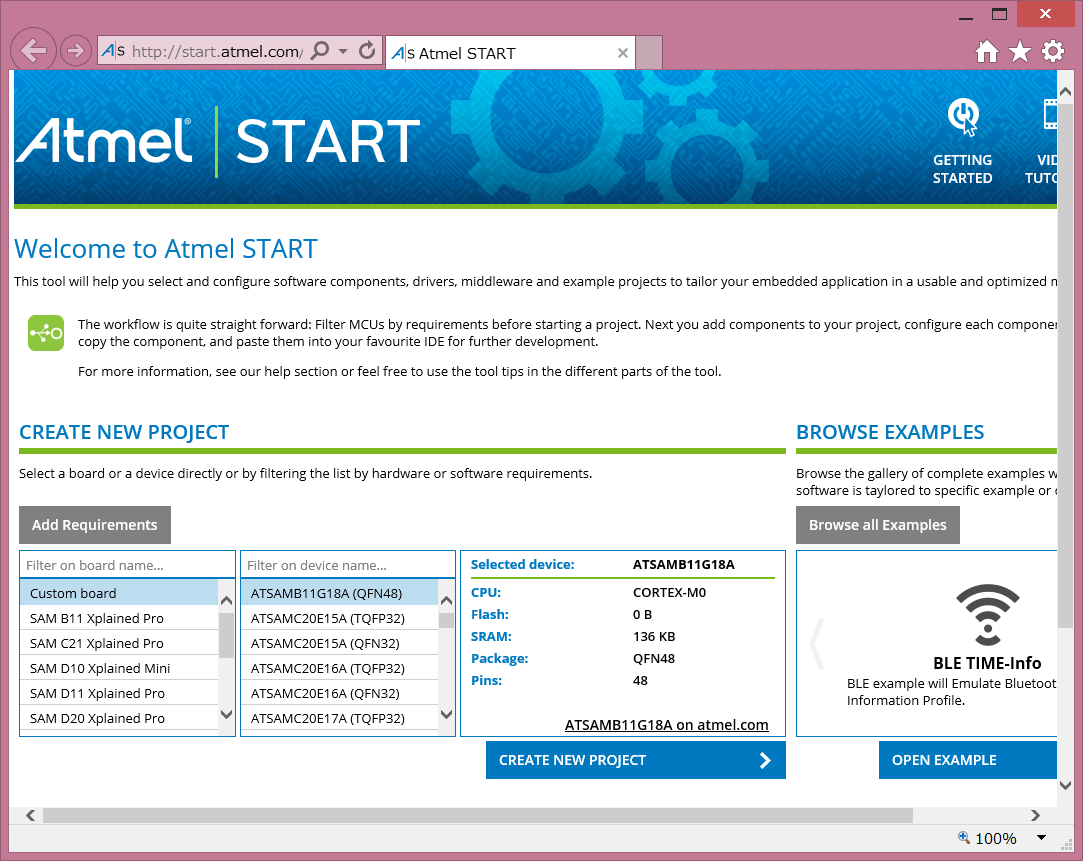This screenshot has width=1083, height=861.
Task: Select ATSAMC20E17A (TQFP32) device
Action: pyautogui.click(x=339, y=717)
